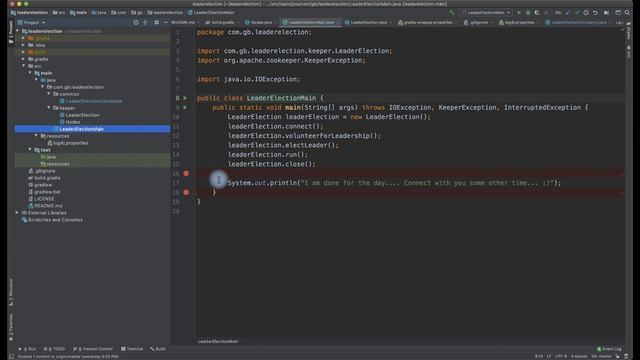The height and width of the screenshot is (360, 640).
Task: Open the Project Structure window icon
Action: [618, 13]
